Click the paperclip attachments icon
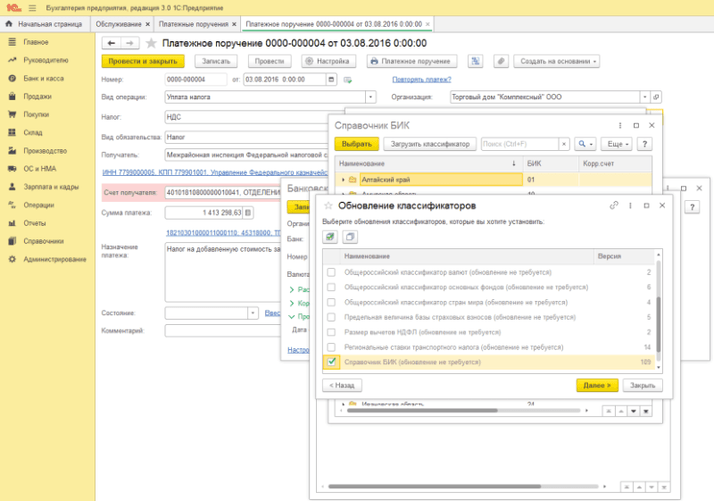Image resolution: width=714 pixels, height=501 pixels. (x=501, y=61)
